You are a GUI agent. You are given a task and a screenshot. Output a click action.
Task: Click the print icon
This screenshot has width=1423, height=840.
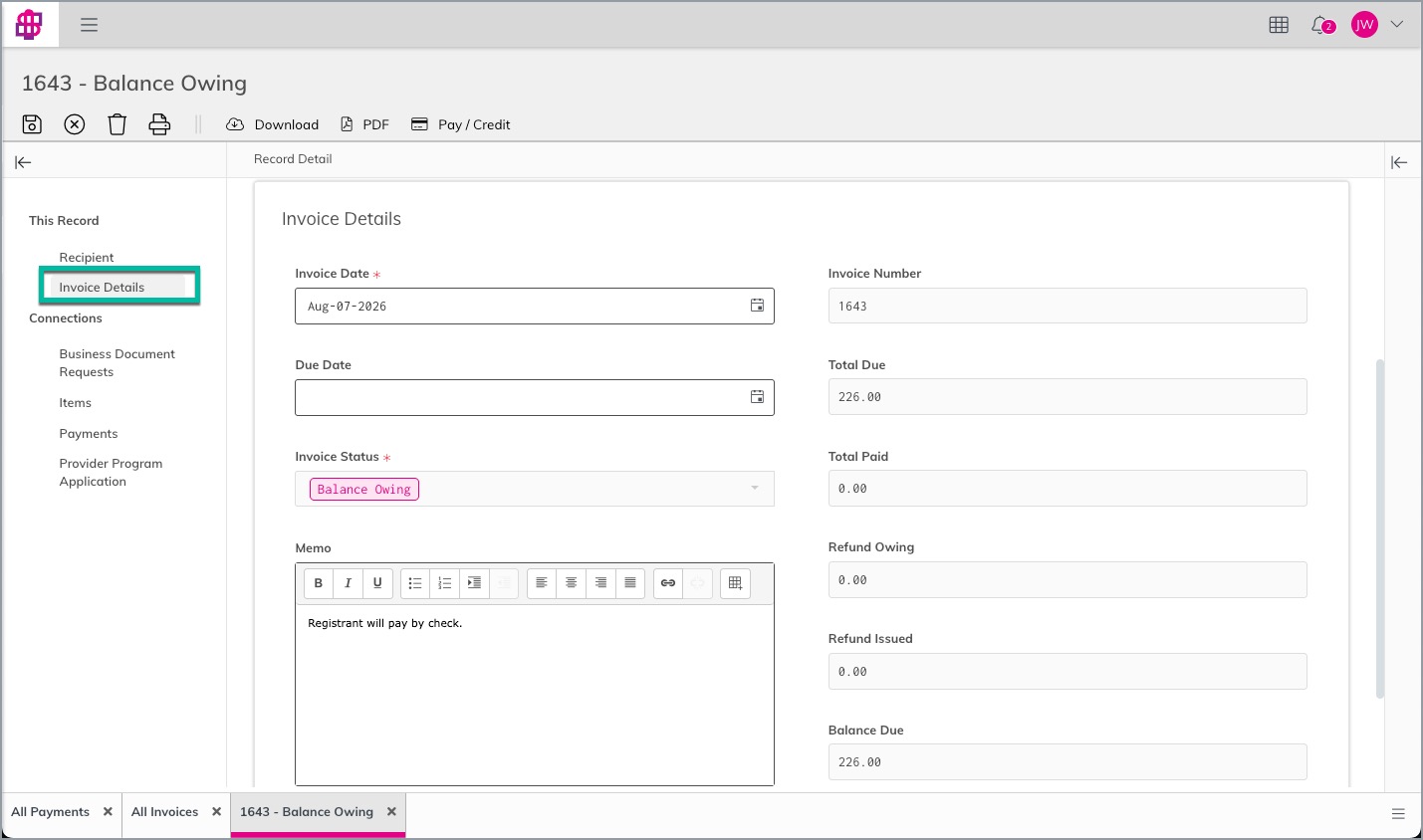159,124
